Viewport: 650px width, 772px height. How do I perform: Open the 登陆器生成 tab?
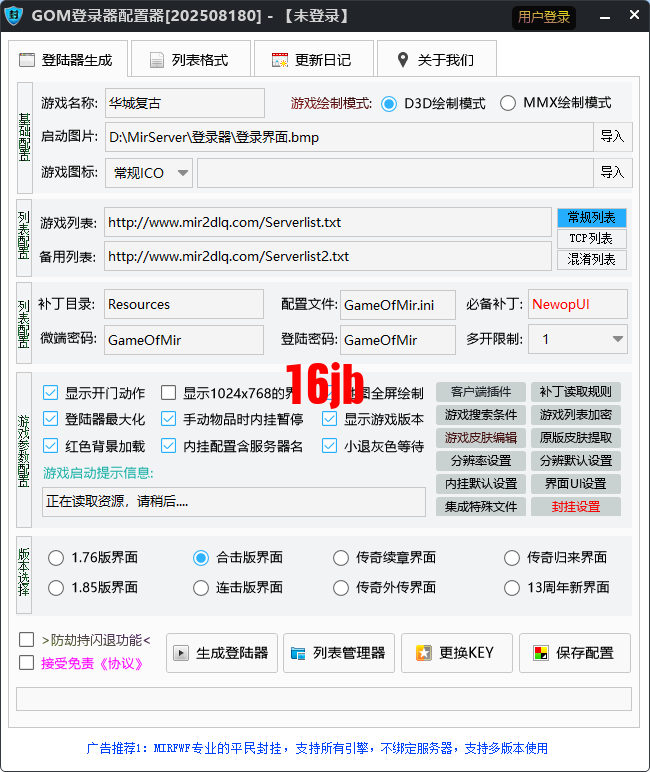tap(68, 59)
